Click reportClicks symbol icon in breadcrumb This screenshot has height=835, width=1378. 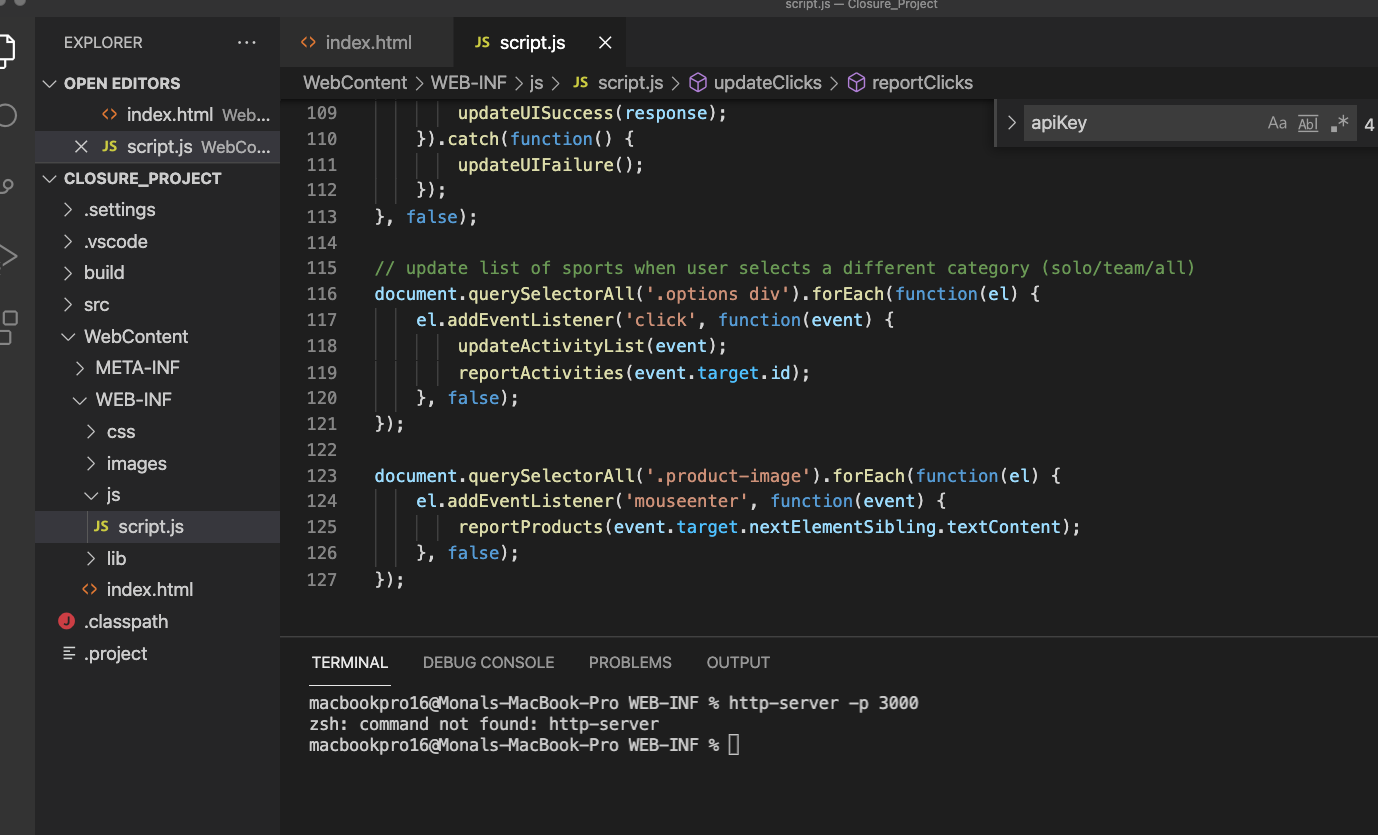pyautogui.click(x=856, y=83)
